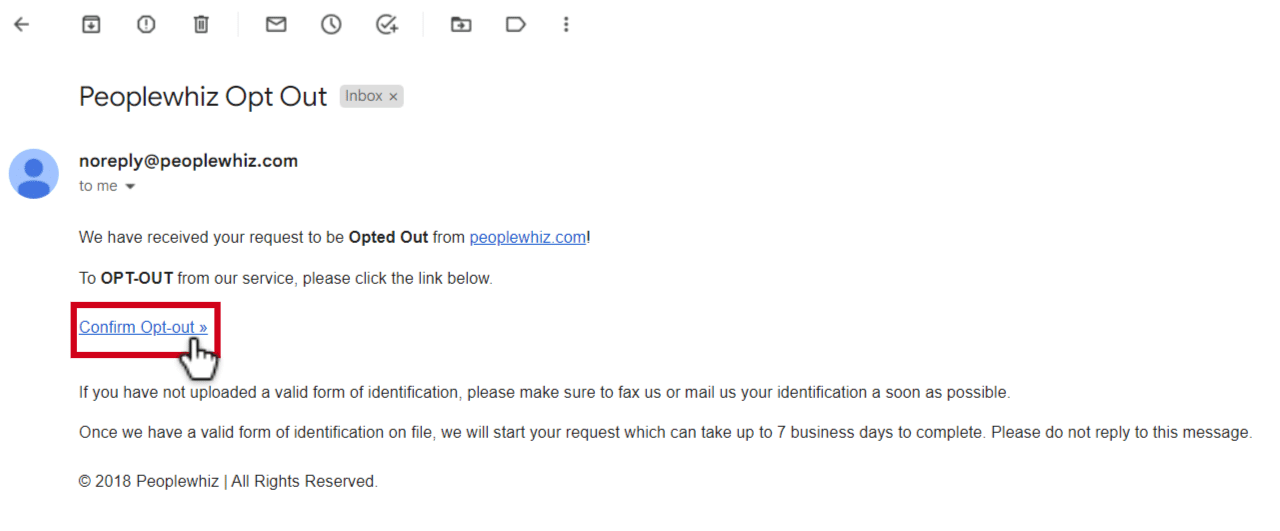Open the Labels tag icon
This screenshot has width=1280, height=531.
516,25
